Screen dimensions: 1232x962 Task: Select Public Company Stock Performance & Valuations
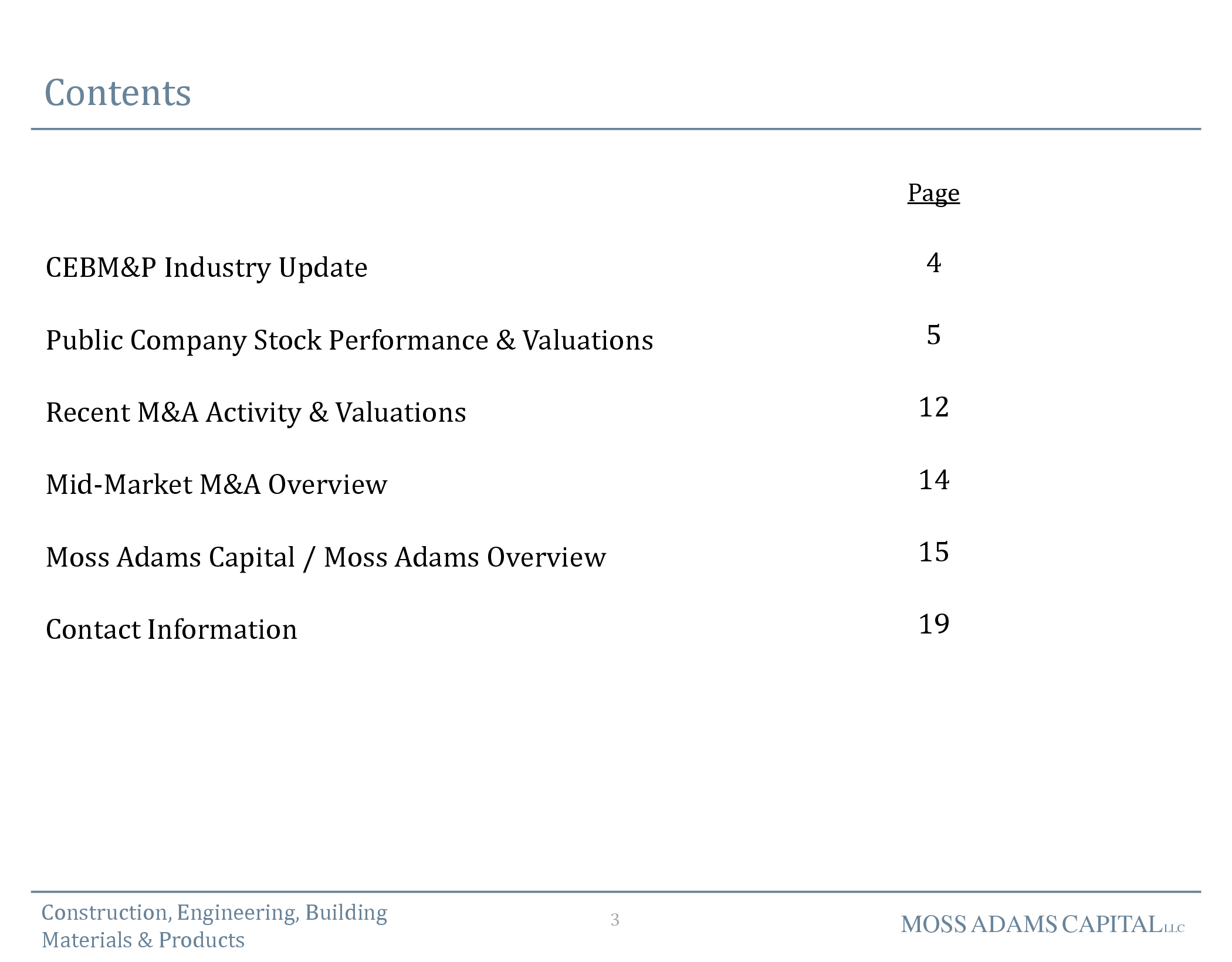coord(349,340)
